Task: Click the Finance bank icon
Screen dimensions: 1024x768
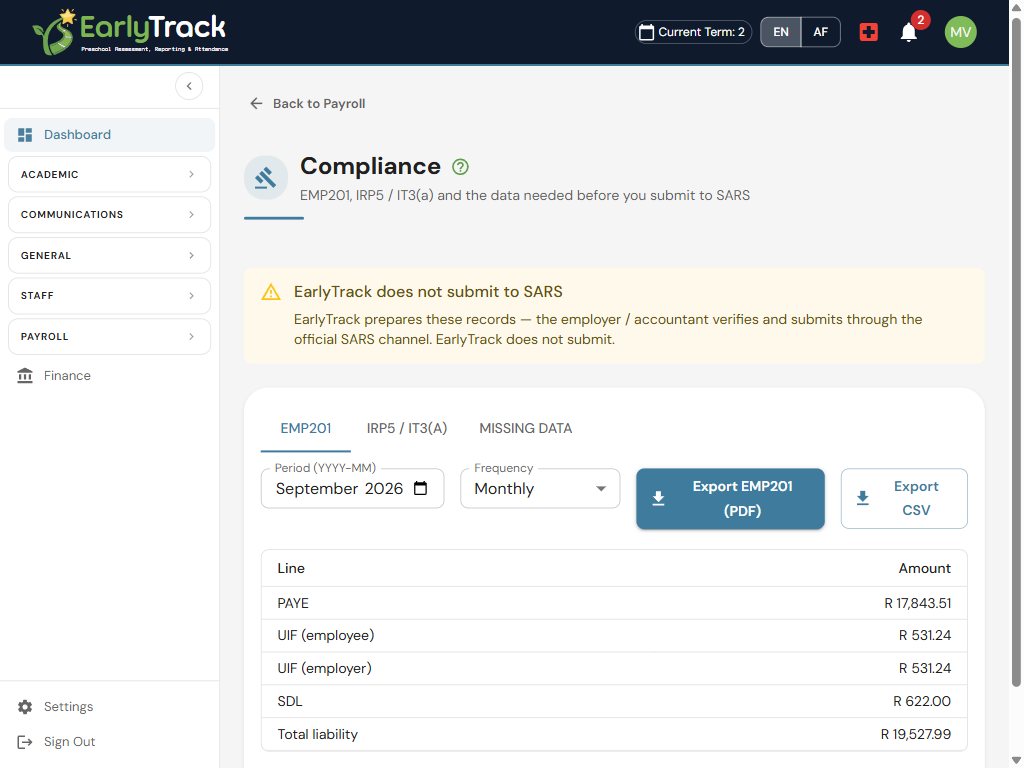Action: click(x=25, y=376)
